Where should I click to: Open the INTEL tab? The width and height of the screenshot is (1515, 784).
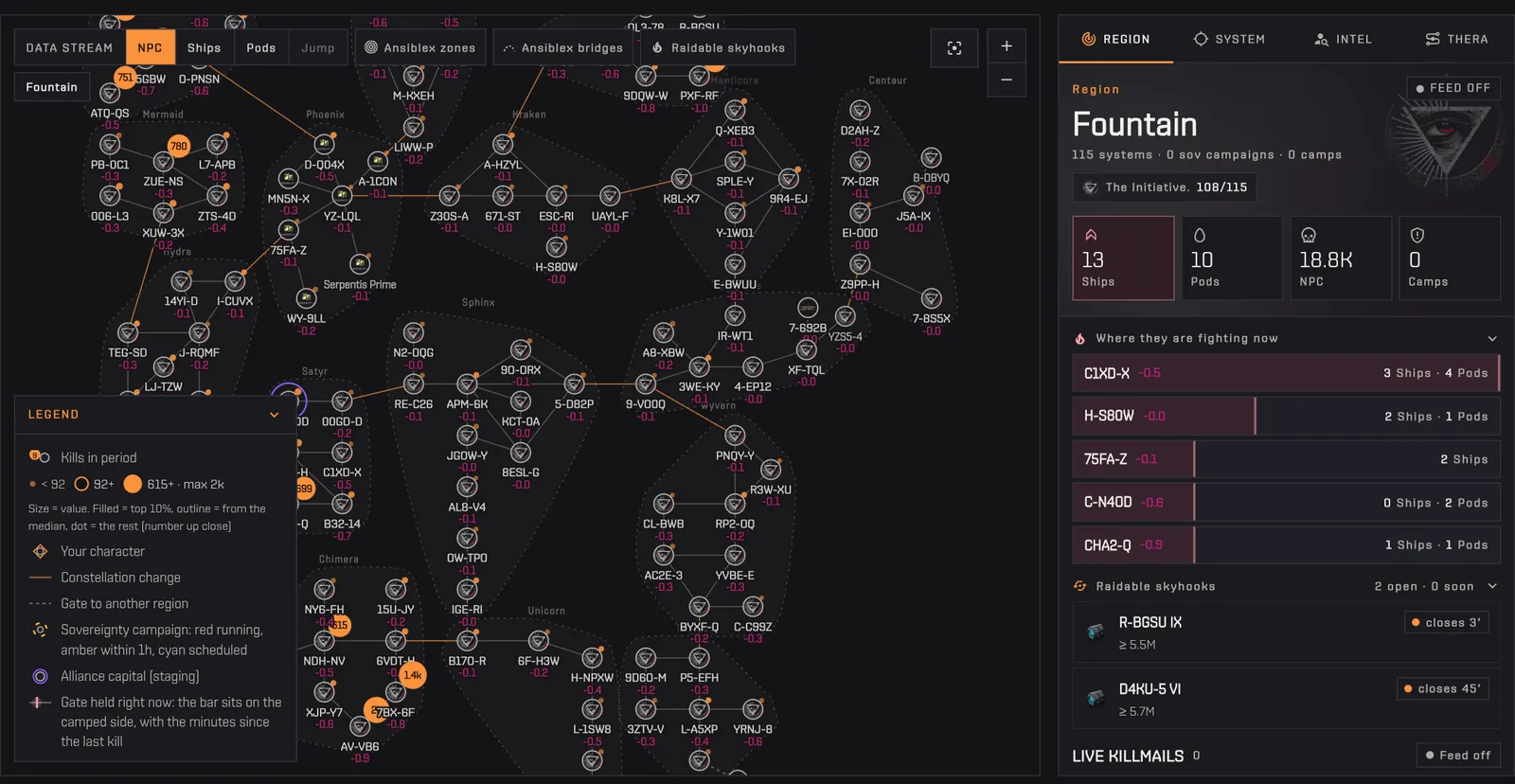1343,39
